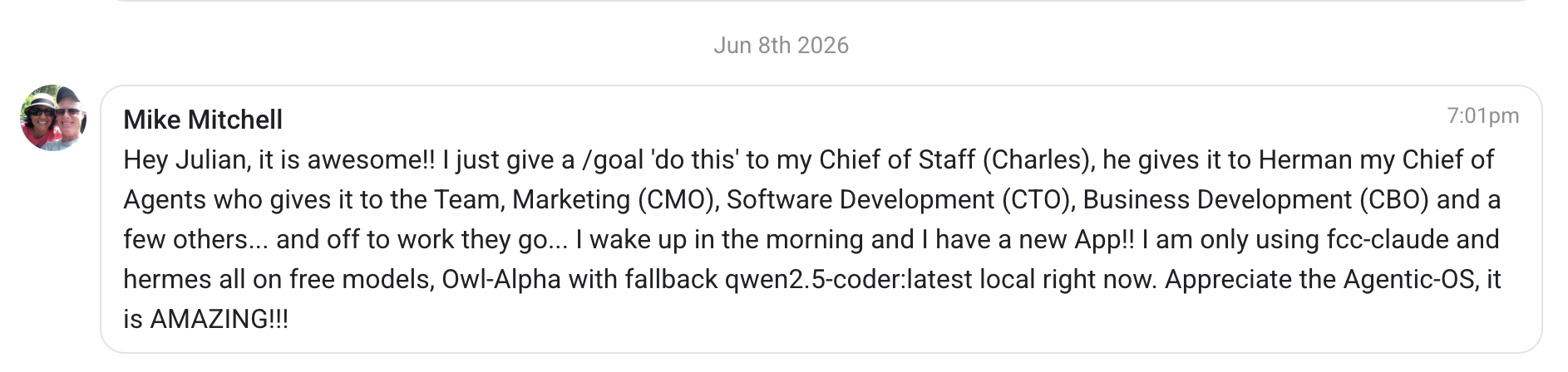The image size is (1568, 372).
Task: Click the Jun 8th 2026 date divider
Action: 781,45
